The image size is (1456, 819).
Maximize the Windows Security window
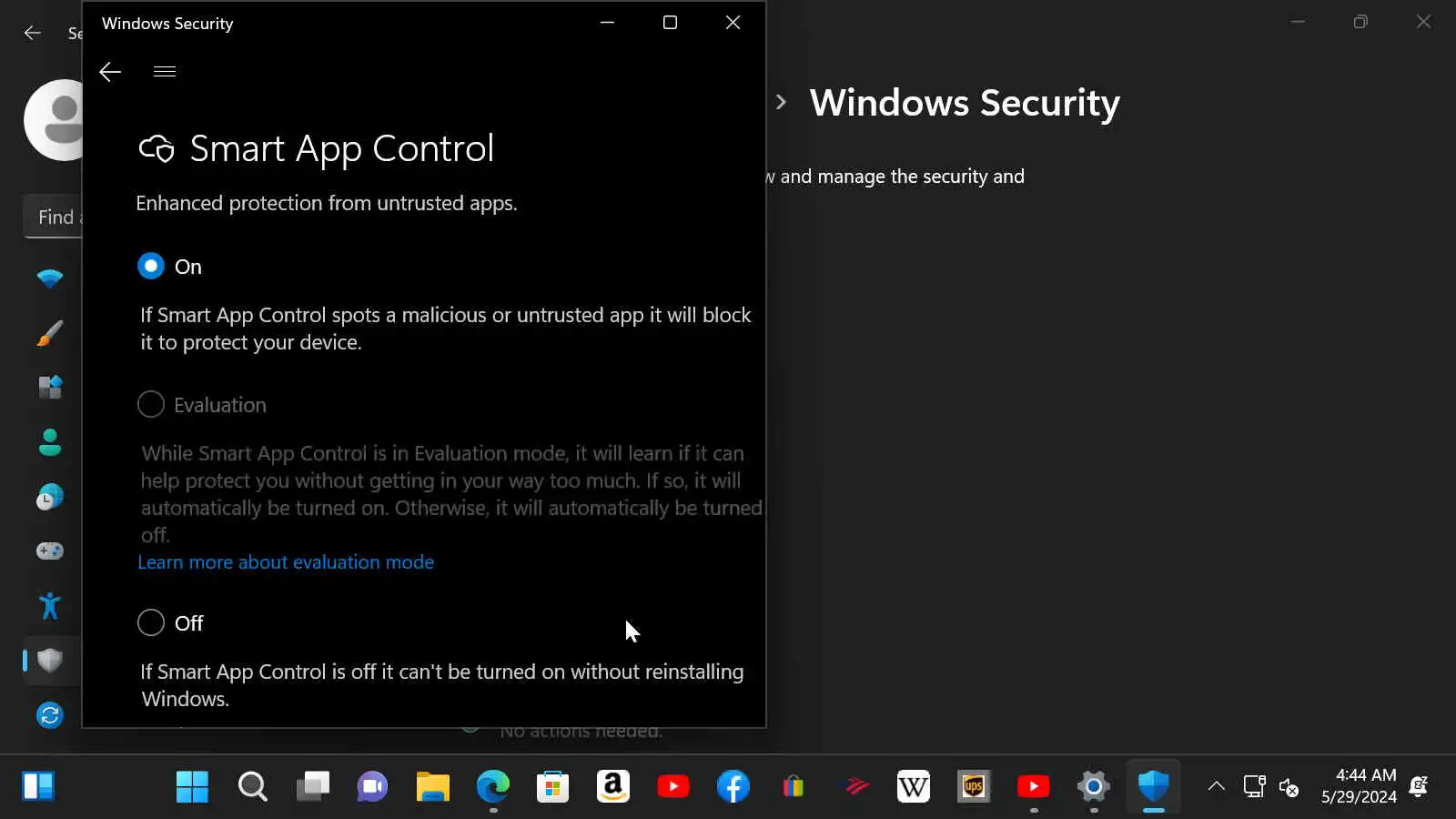point(670,23)
